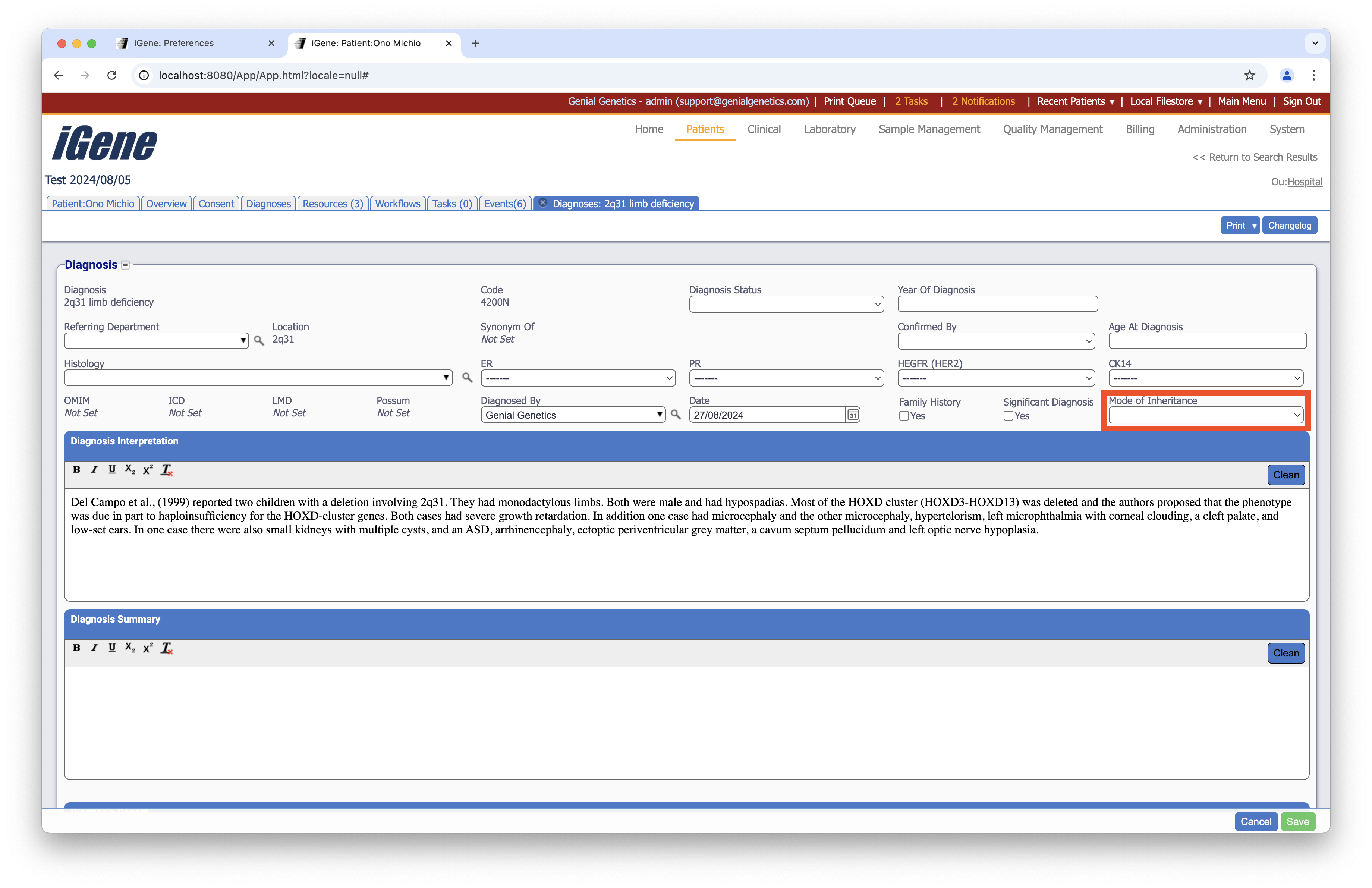Click superscript icon in Diagnosis Summary toolbar
Viewport: 1372px width, 888px height.
coord(148,648)
